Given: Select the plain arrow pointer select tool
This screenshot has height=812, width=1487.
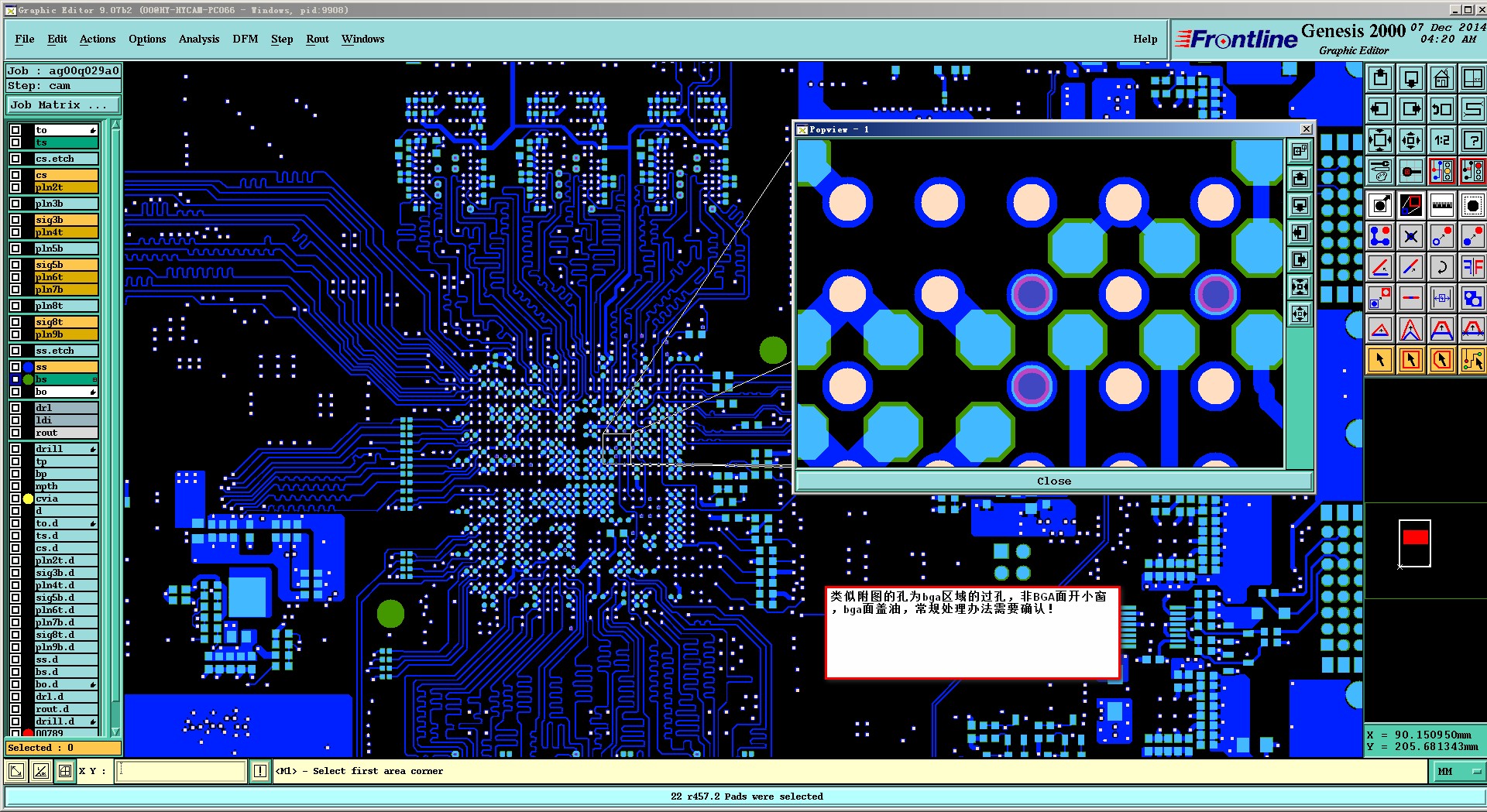Looking at the screenshot, I should (1380, 360).
